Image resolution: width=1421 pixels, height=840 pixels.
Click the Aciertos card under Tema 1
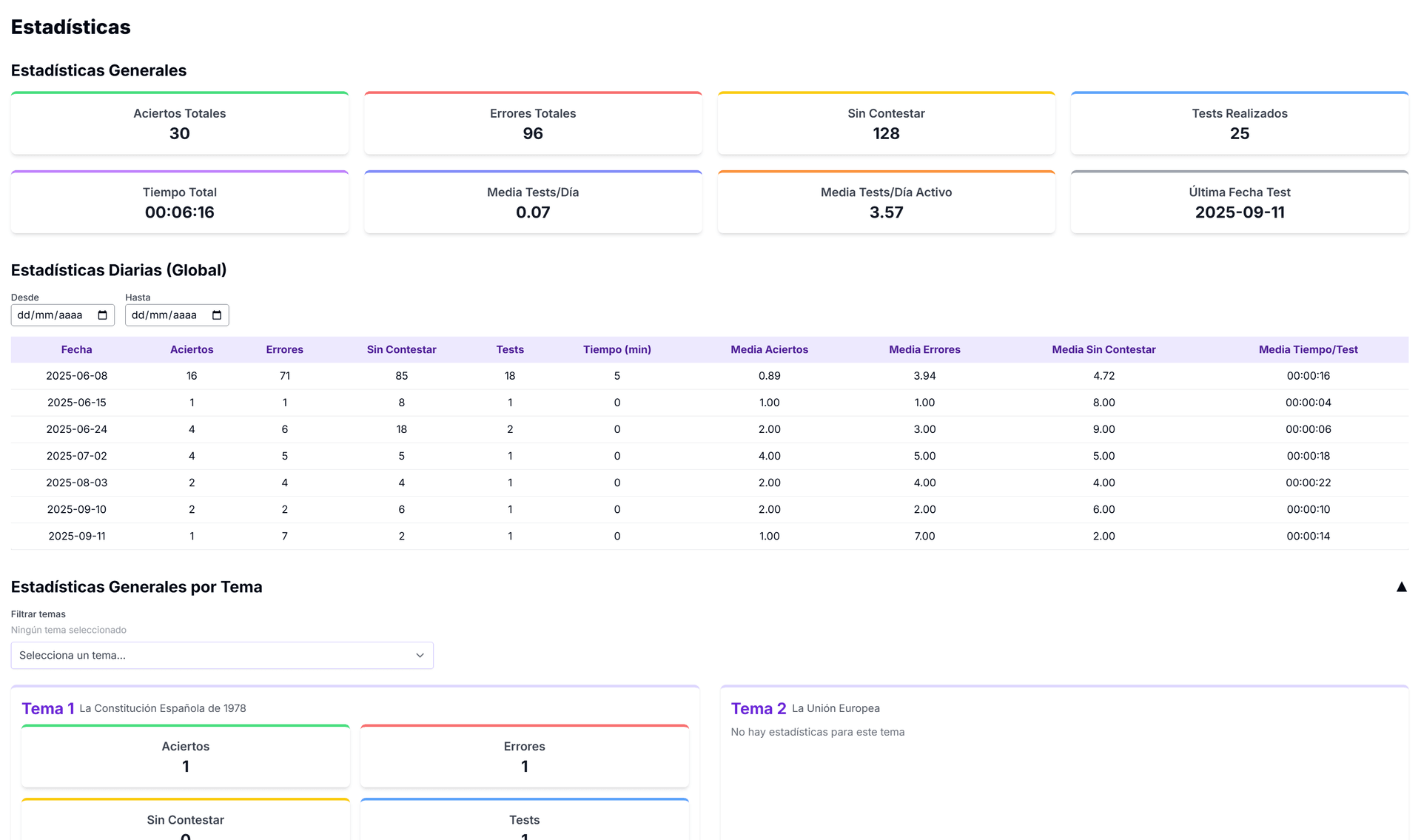[x=185, y=756]
